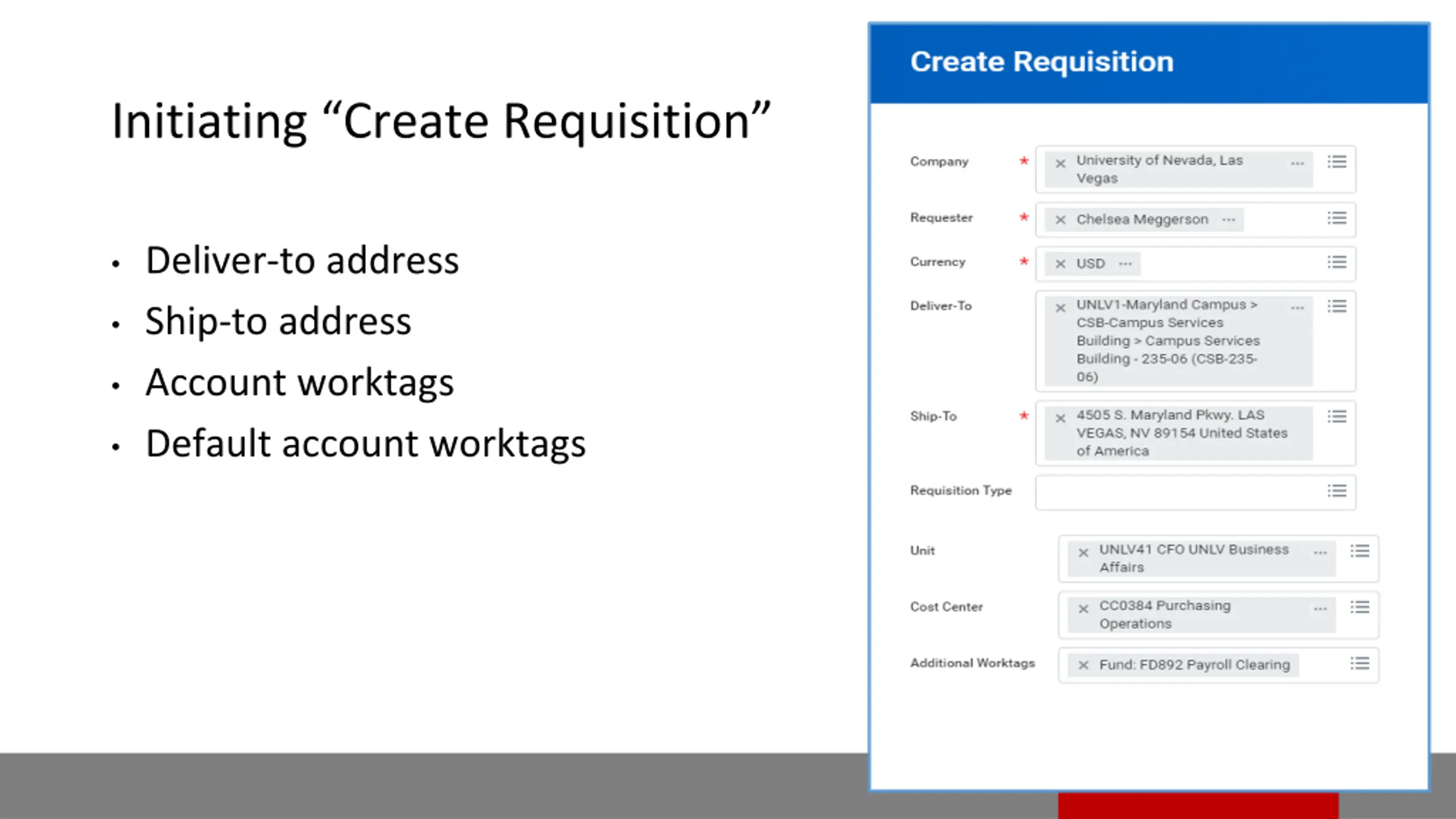Click the Account worktags bullet
The image size is (1456, 819).
[x=300, y=382]
